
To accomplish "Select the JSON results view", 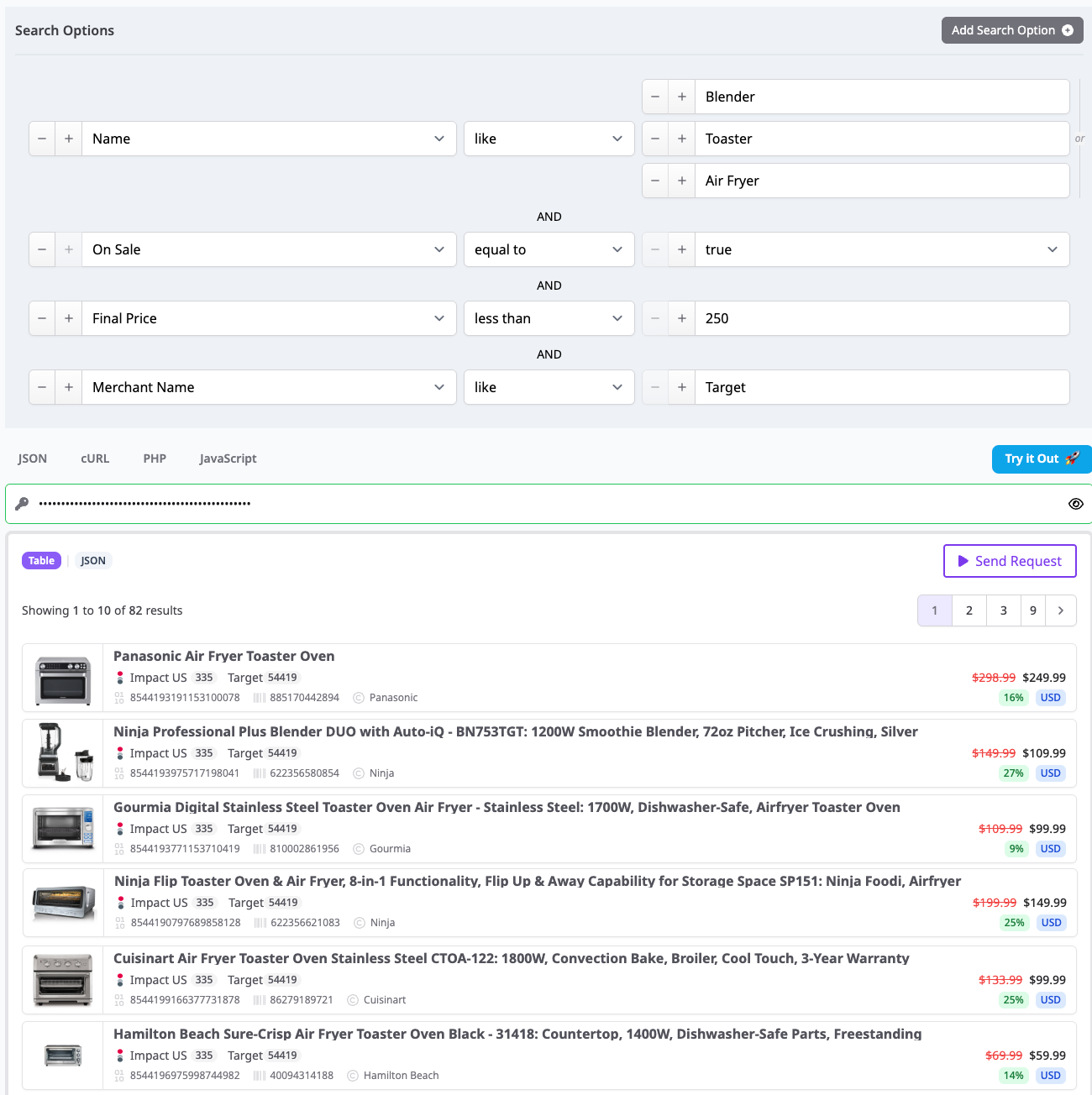I will 93,561.
